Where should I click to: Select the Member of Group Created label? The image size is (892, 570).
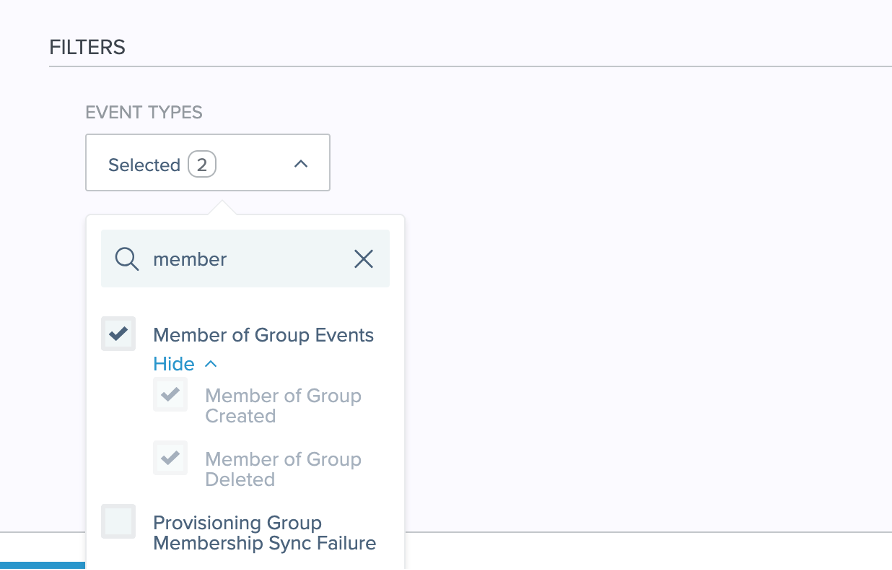283,406
